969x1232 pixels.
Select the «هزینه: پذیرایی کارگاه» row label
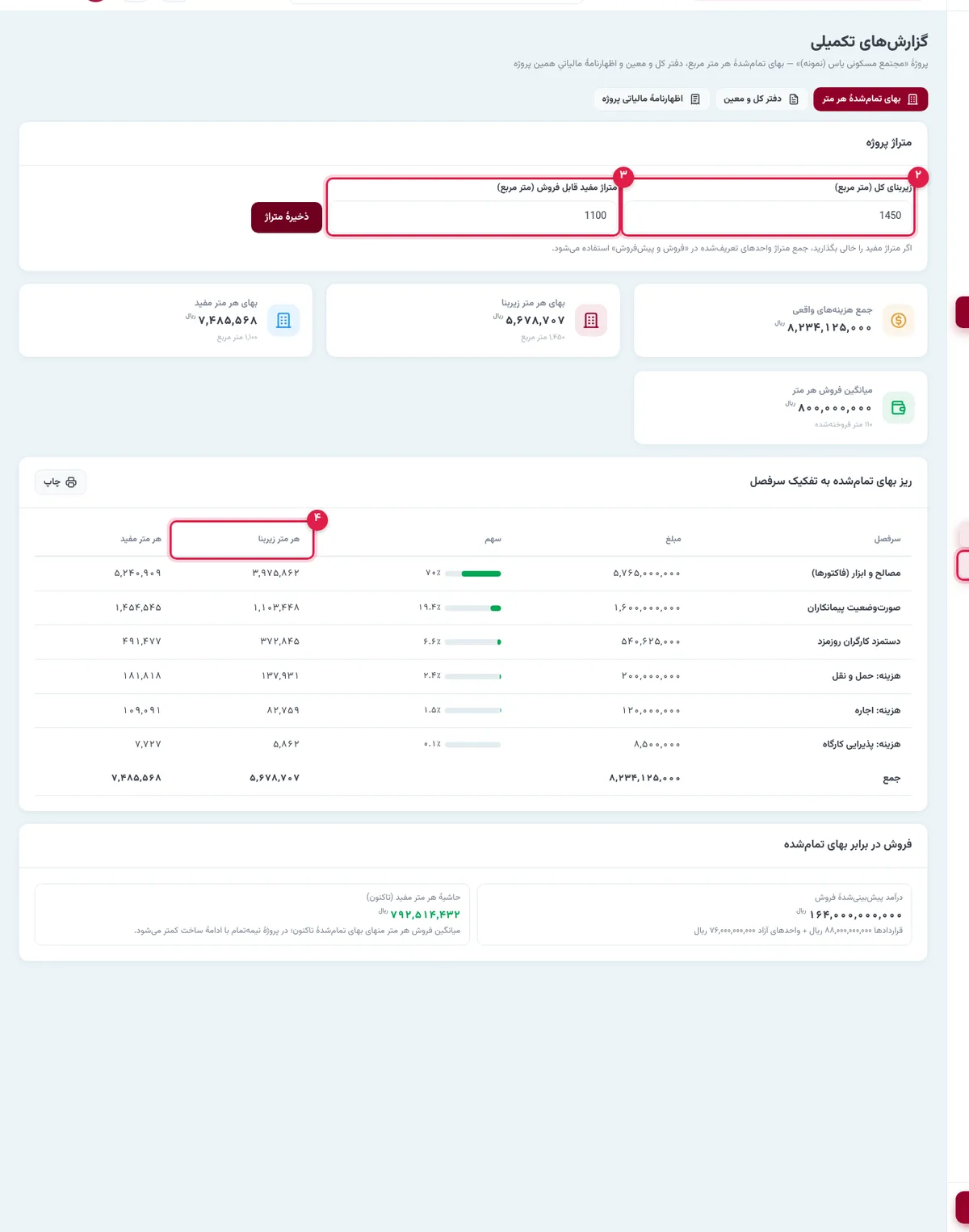pyautogui.click(x=862, y=744)
